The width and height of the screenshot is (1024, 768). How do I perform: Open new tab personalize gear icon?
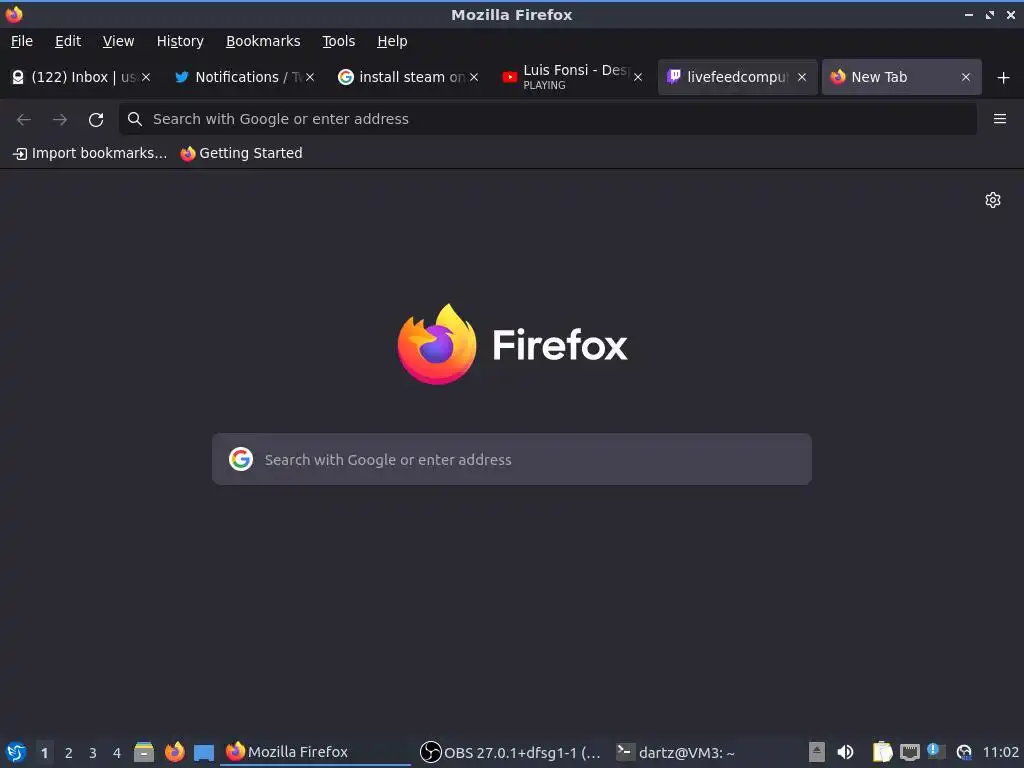click(993, 200)
